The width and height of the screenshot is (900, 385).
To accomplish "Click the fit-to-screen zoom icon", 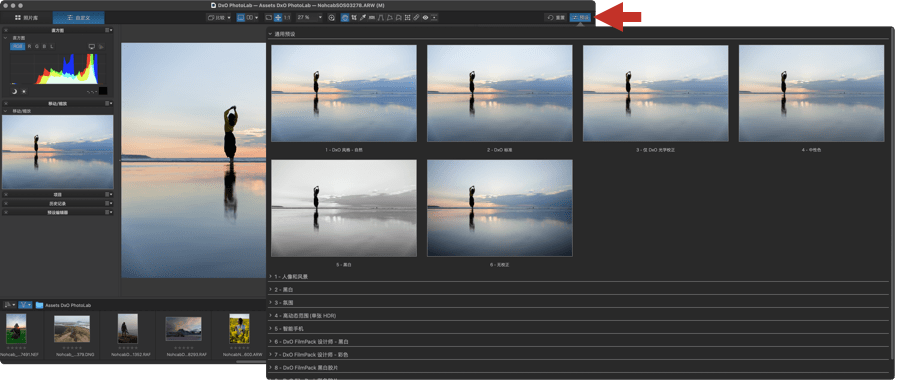I will click(269, 18).
